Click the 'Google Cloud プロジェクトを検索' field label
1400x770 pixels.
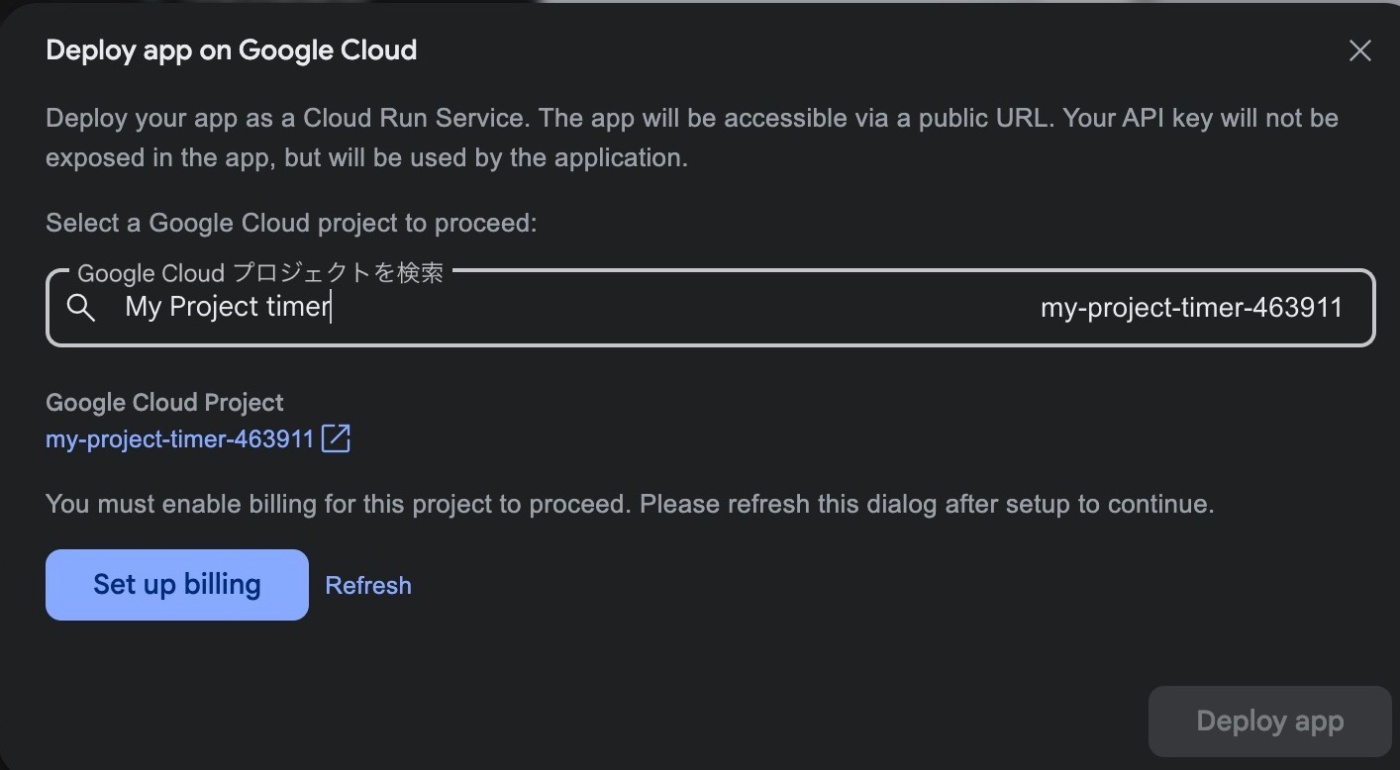260,273
